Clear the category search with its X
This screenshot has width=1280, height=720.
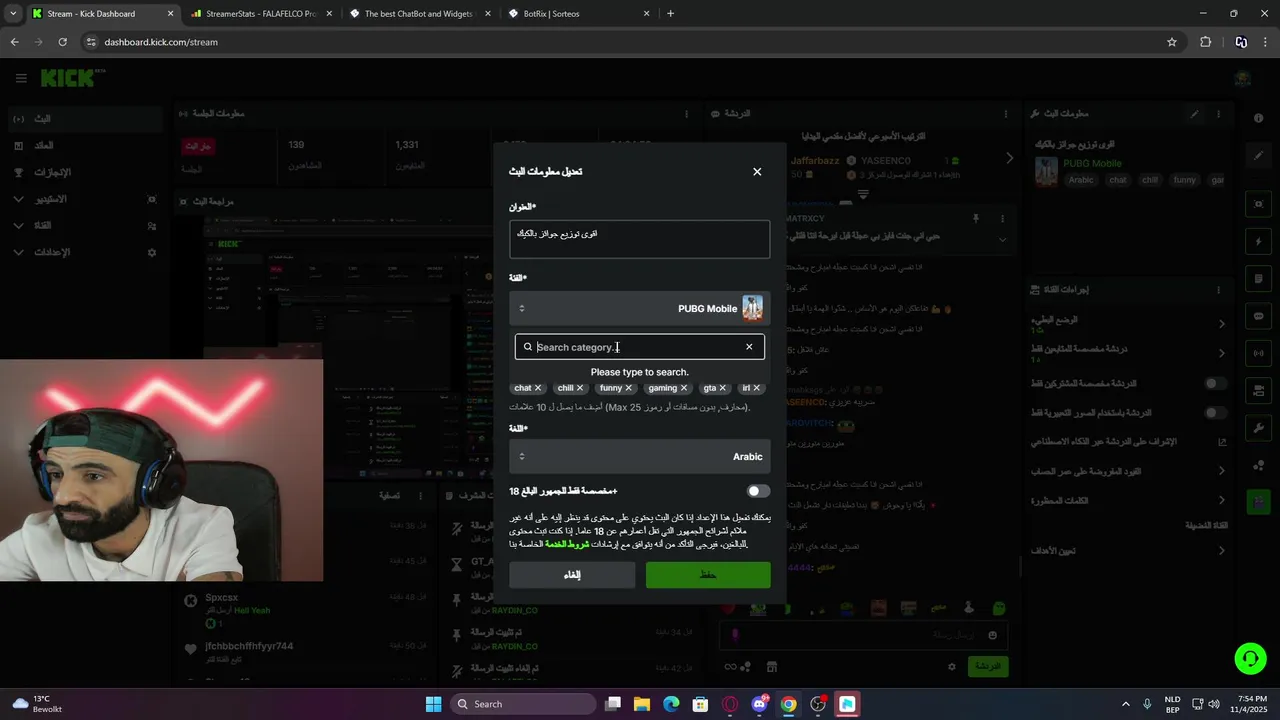tap(749, 347)
